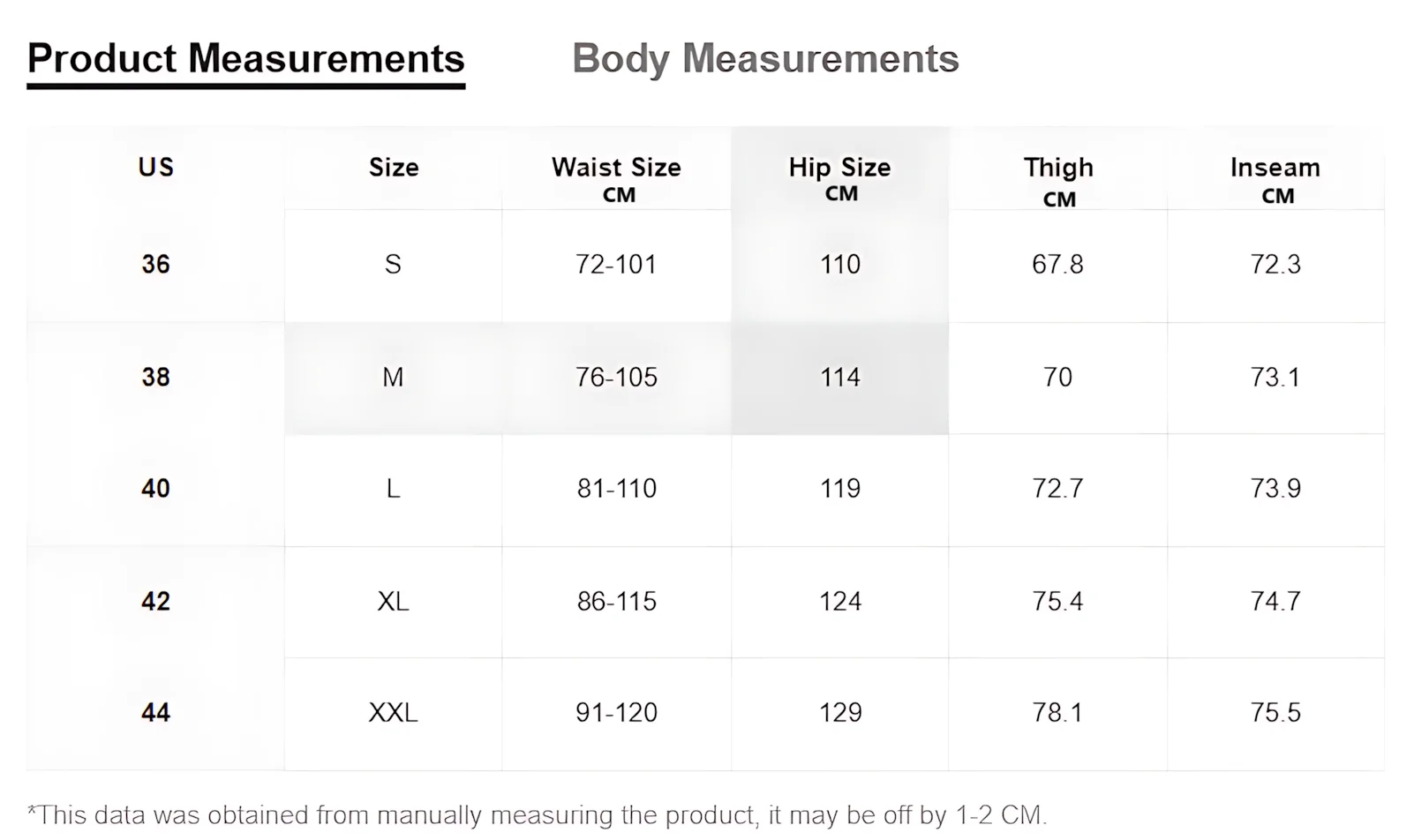Click the 91-120 waist size cell

(616, 713)
